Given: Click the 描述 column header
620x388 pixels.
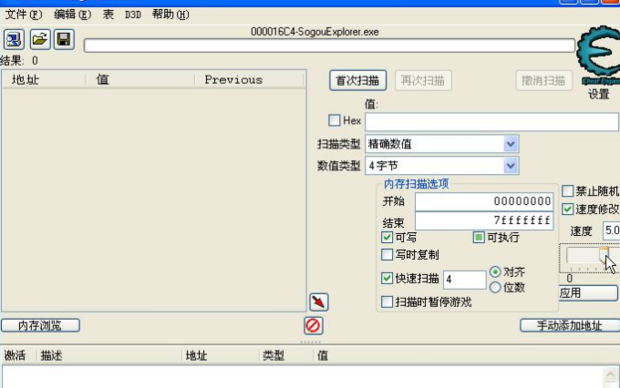Looking at the screenshot, I should point(109,356).
